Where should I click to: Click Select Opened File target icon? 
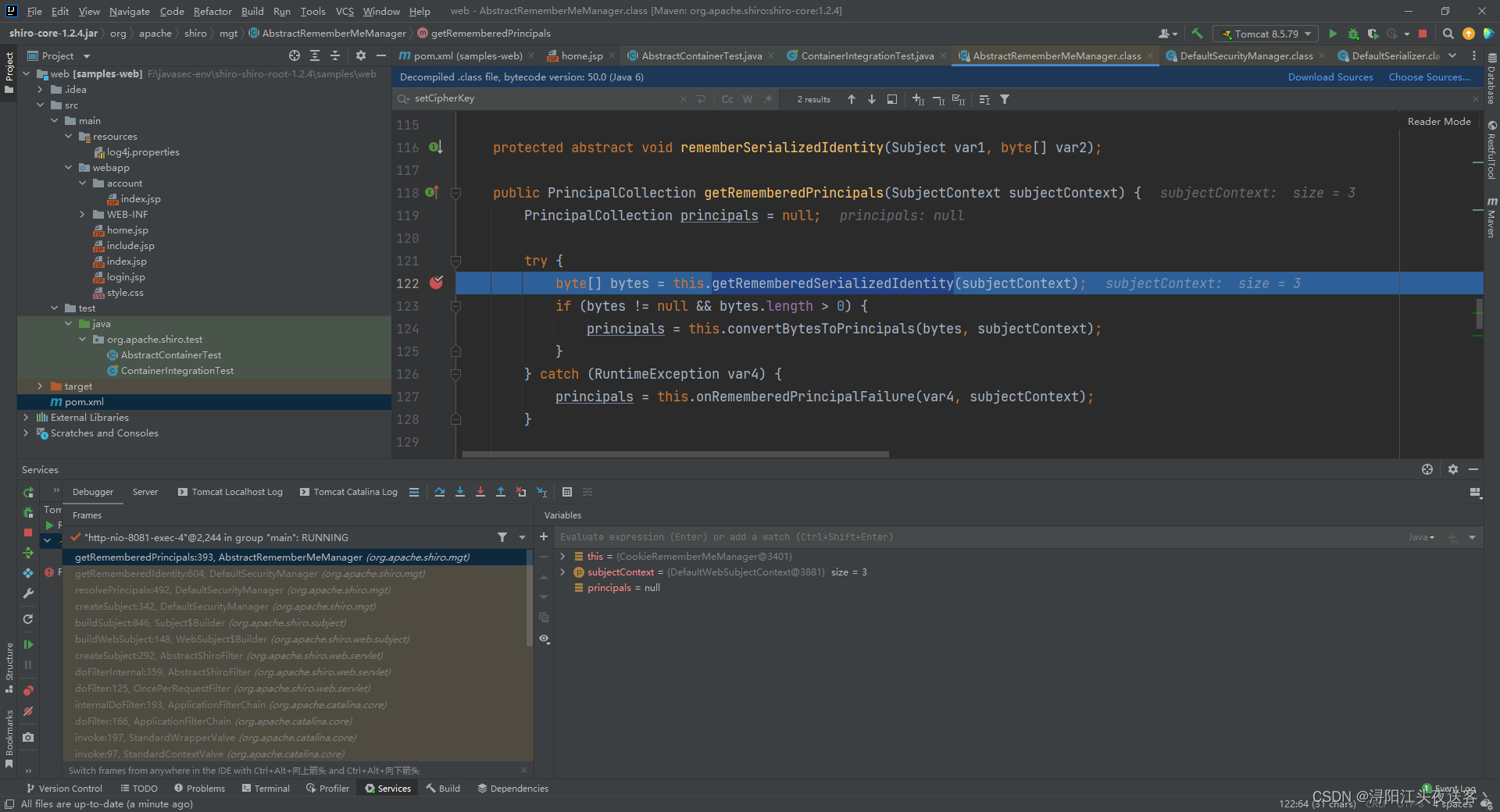click(x=294, y=55)
